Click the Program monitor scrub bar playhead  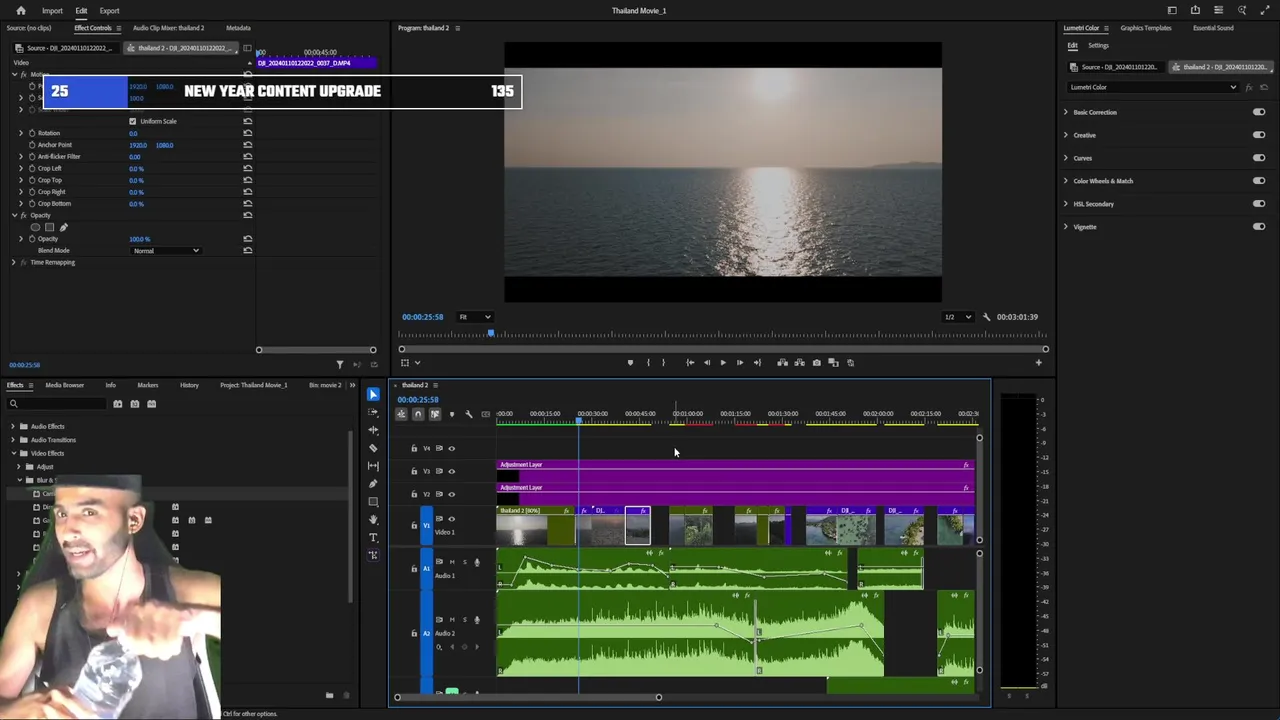tap(490, 333)
